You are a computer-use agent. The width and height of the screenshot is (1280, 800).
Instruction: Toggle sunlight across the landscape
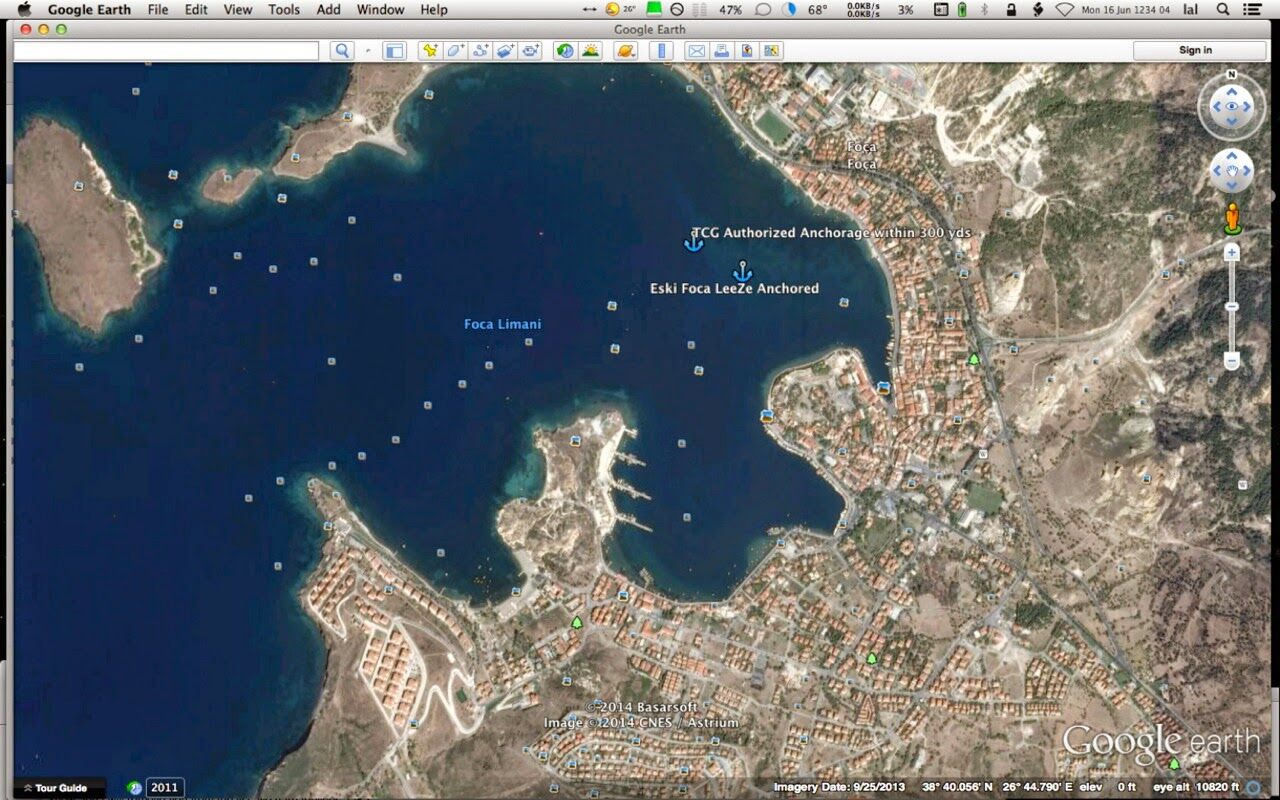590,50
